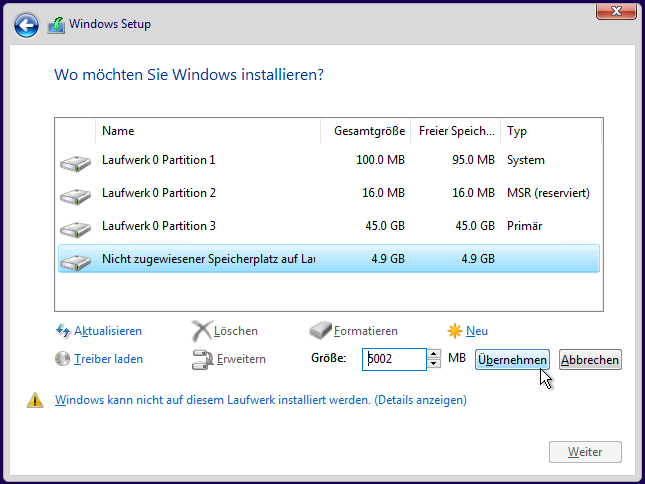
Task: Click the Löschen link
Action: [x=236, y=331]
